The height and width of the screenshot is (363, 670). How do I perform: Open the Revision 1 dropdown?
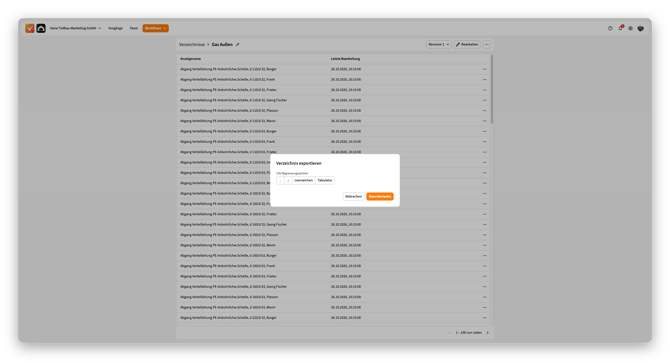tap(438, 44)
